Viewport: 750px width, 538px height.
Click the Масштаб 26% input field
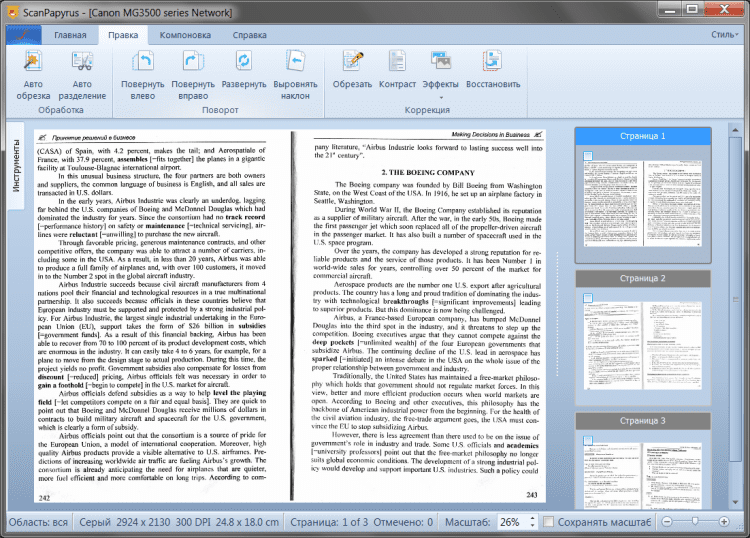[513, 522]
